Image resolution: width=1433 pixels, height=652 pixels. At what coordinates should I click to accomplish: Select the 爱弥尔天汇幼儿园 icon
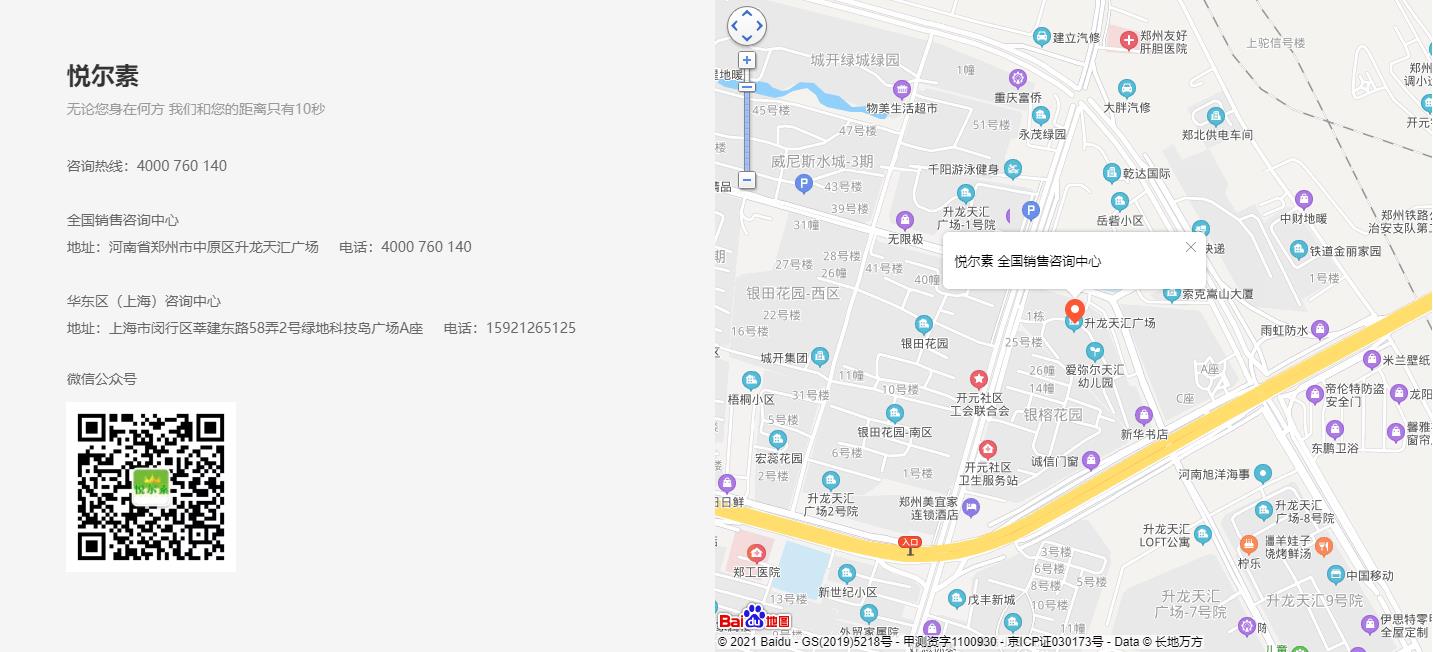[x=1095, y=351]
